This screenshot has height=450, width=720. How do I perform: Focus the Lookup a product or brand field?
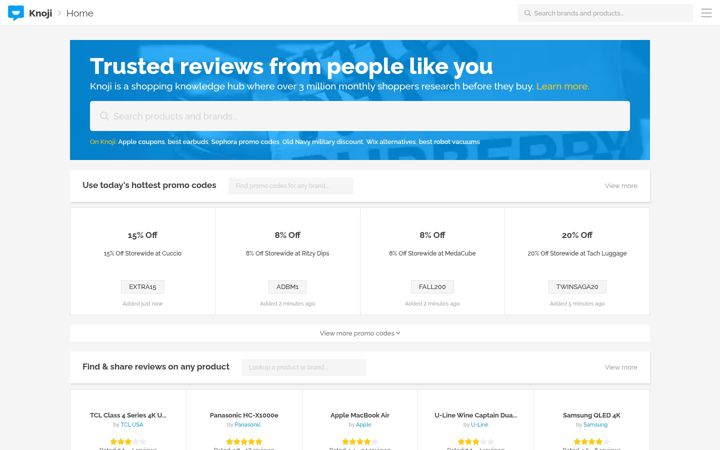304,367
